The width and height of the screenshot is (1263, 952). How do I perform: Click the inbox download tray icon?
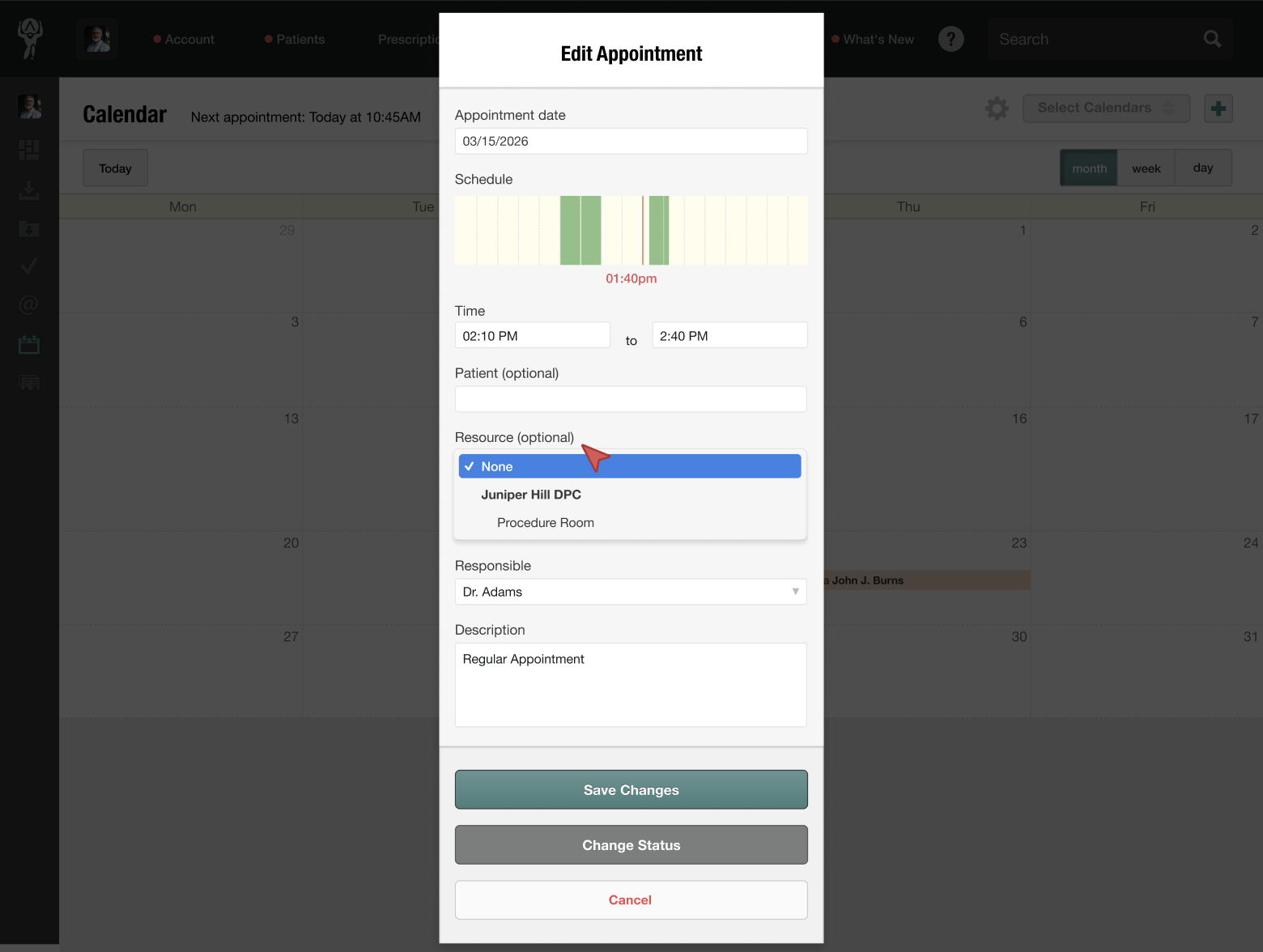(29, 190)
